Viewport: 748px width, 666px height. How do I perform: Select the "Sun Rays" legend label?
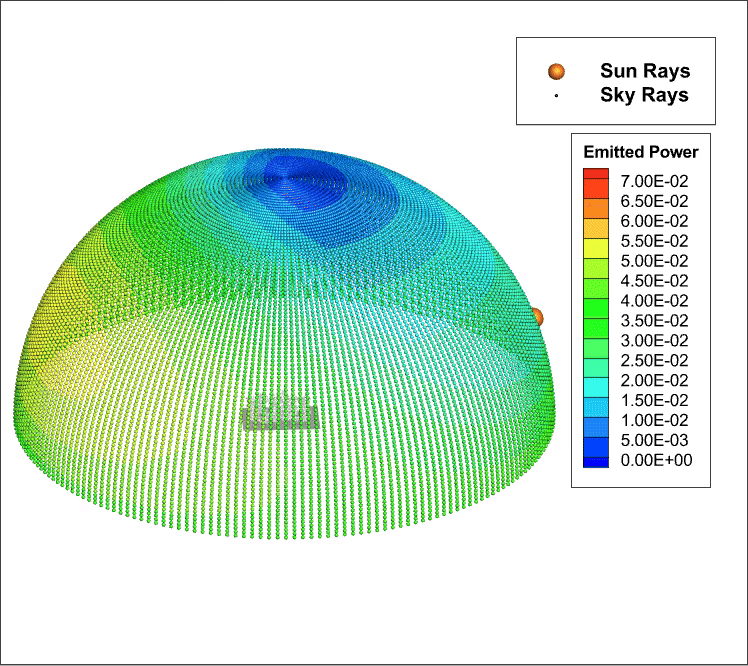(x=644, y=71)
